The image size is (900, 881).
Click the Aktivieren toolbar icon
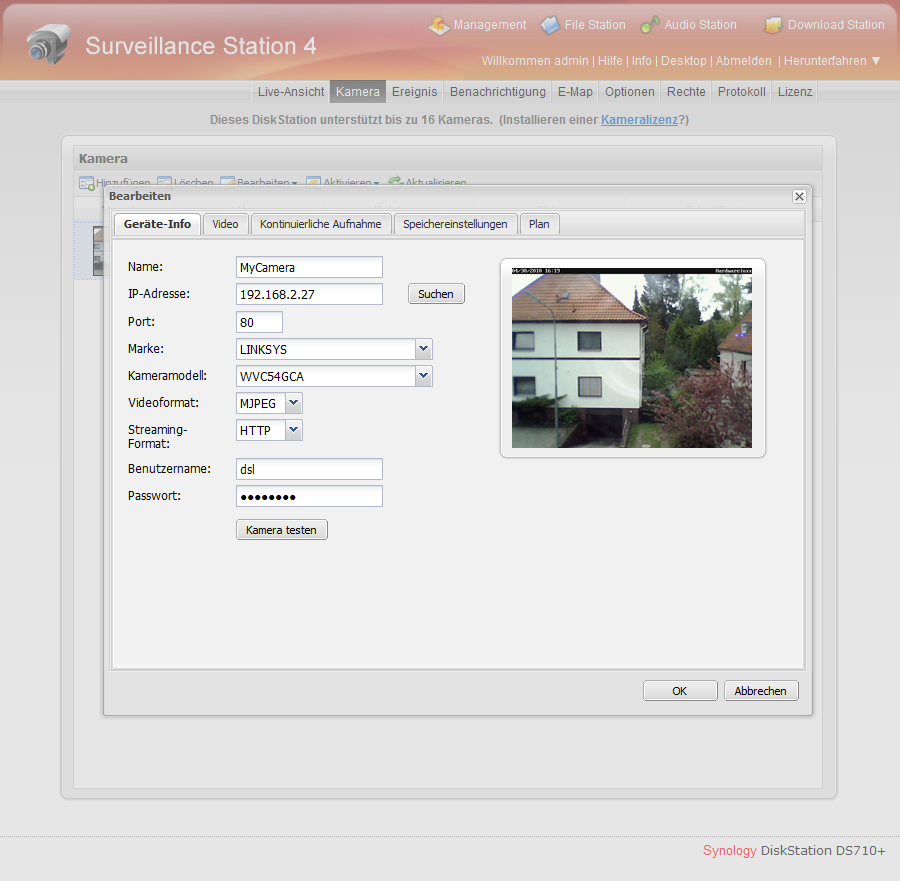(x=313, y=183)
